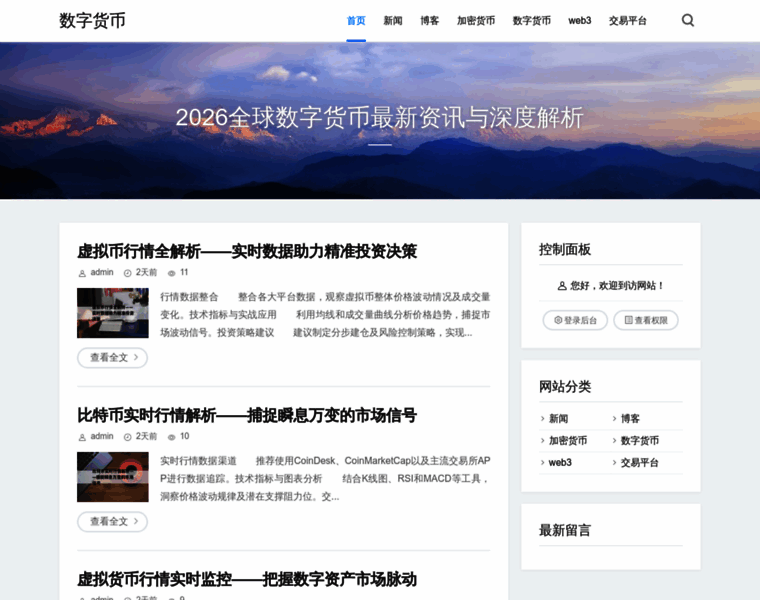Click clock icon on 比特币实时行情解析 post
760x600 pixels.
(x=127, y=437)
